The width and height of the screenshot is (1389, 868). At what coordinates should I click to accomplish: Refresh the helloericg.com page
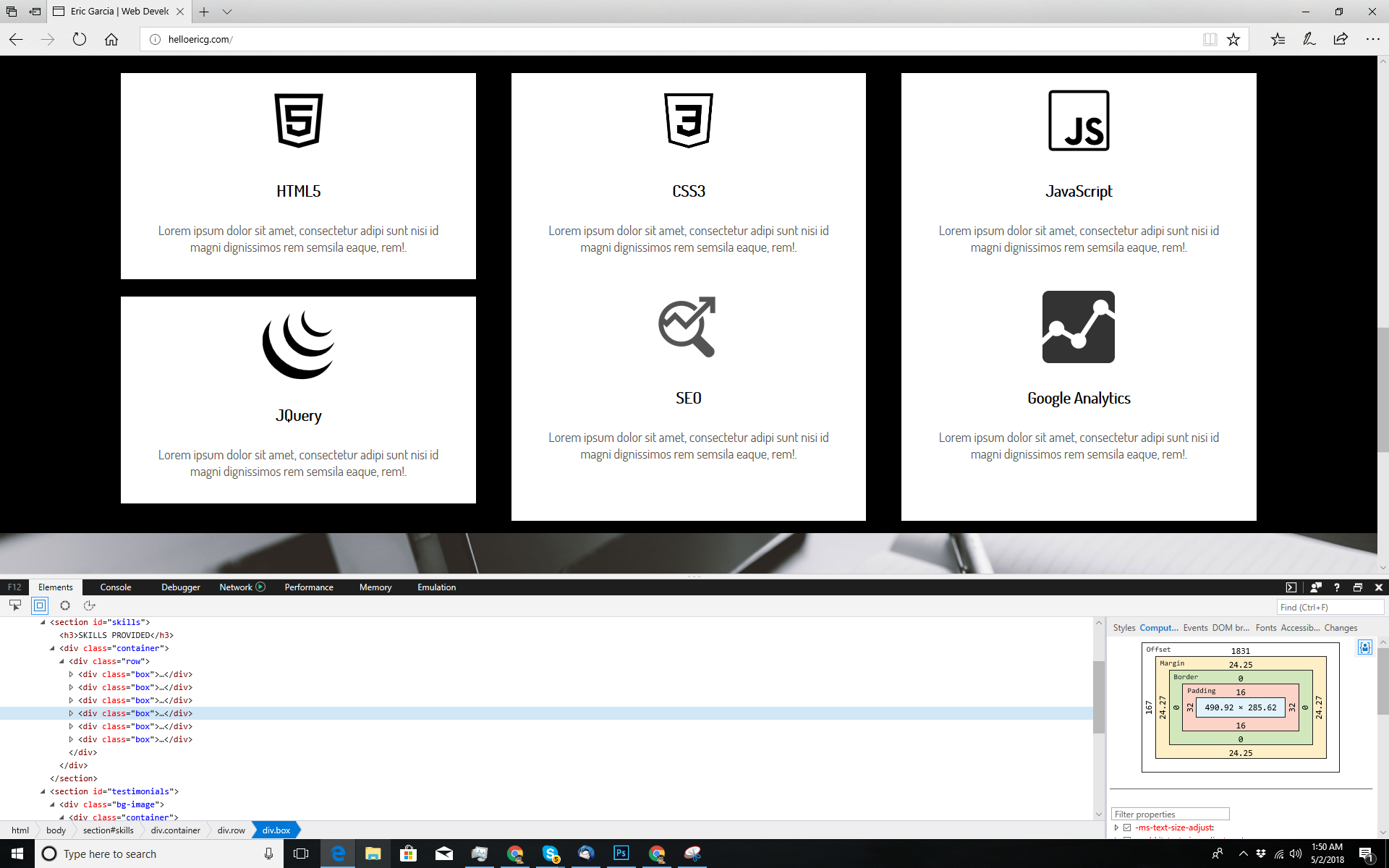pyautogui.click(x=80, y=39)
